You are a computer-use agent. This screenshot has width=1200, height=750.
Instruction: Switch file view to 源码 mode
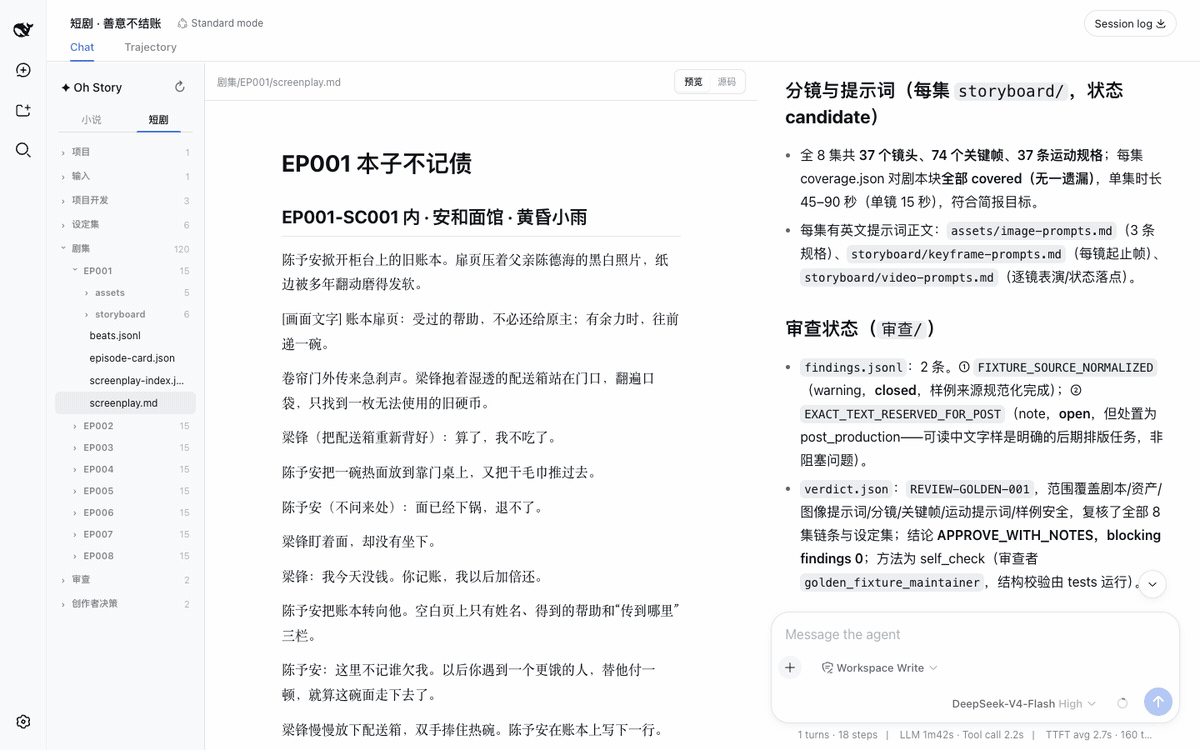(726, 82)
